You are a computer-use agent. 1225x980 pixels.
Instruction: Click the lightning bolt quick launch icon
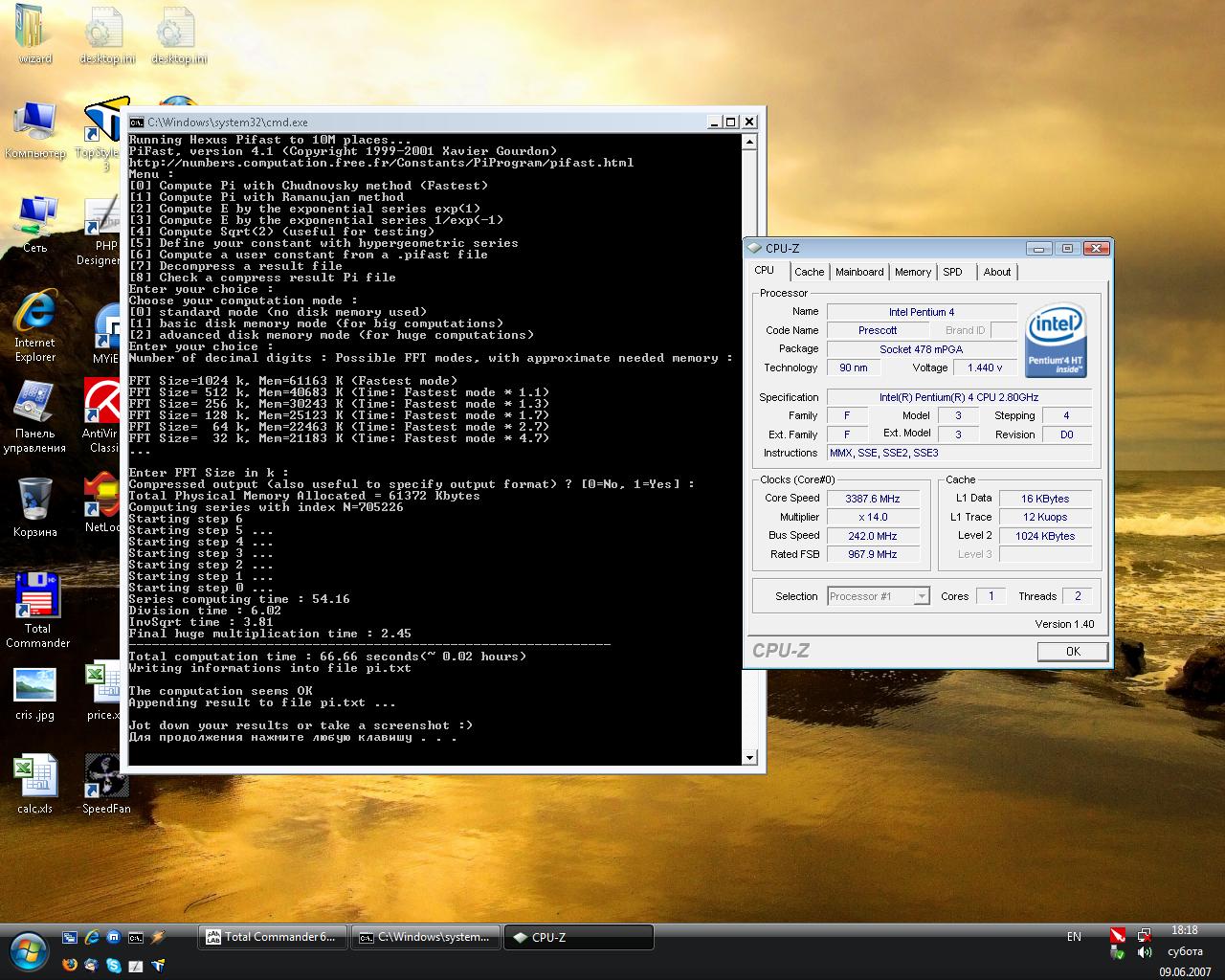pos(158,938)
